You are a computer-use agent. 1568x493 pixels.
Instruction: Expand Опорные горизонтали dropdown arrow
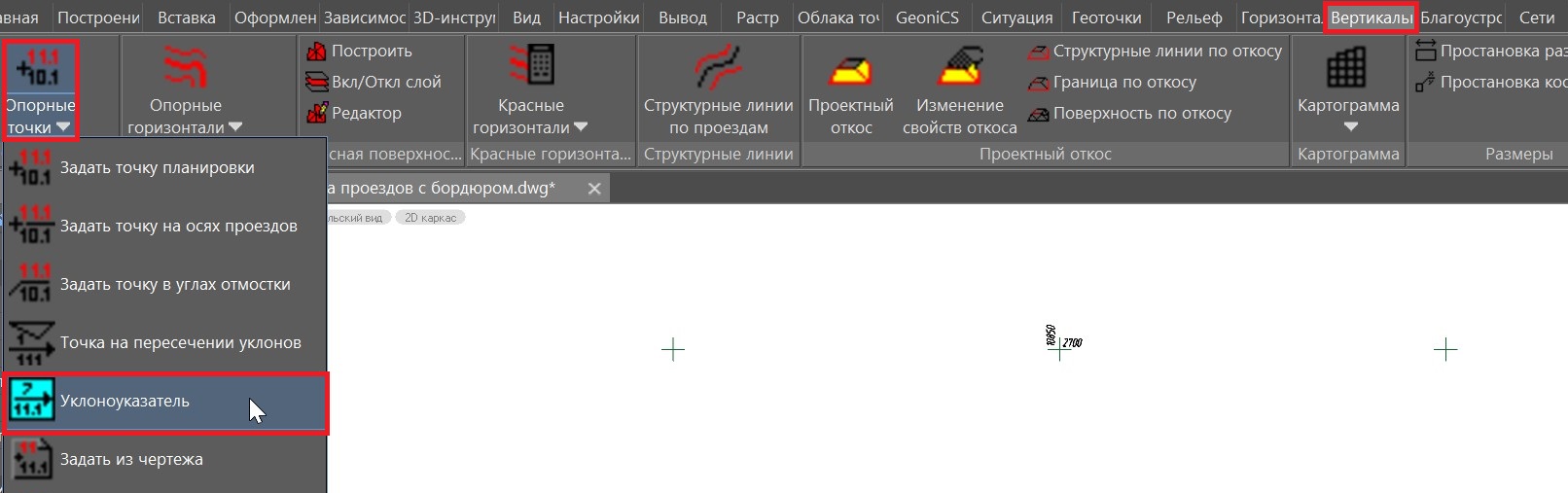[235, 127]
